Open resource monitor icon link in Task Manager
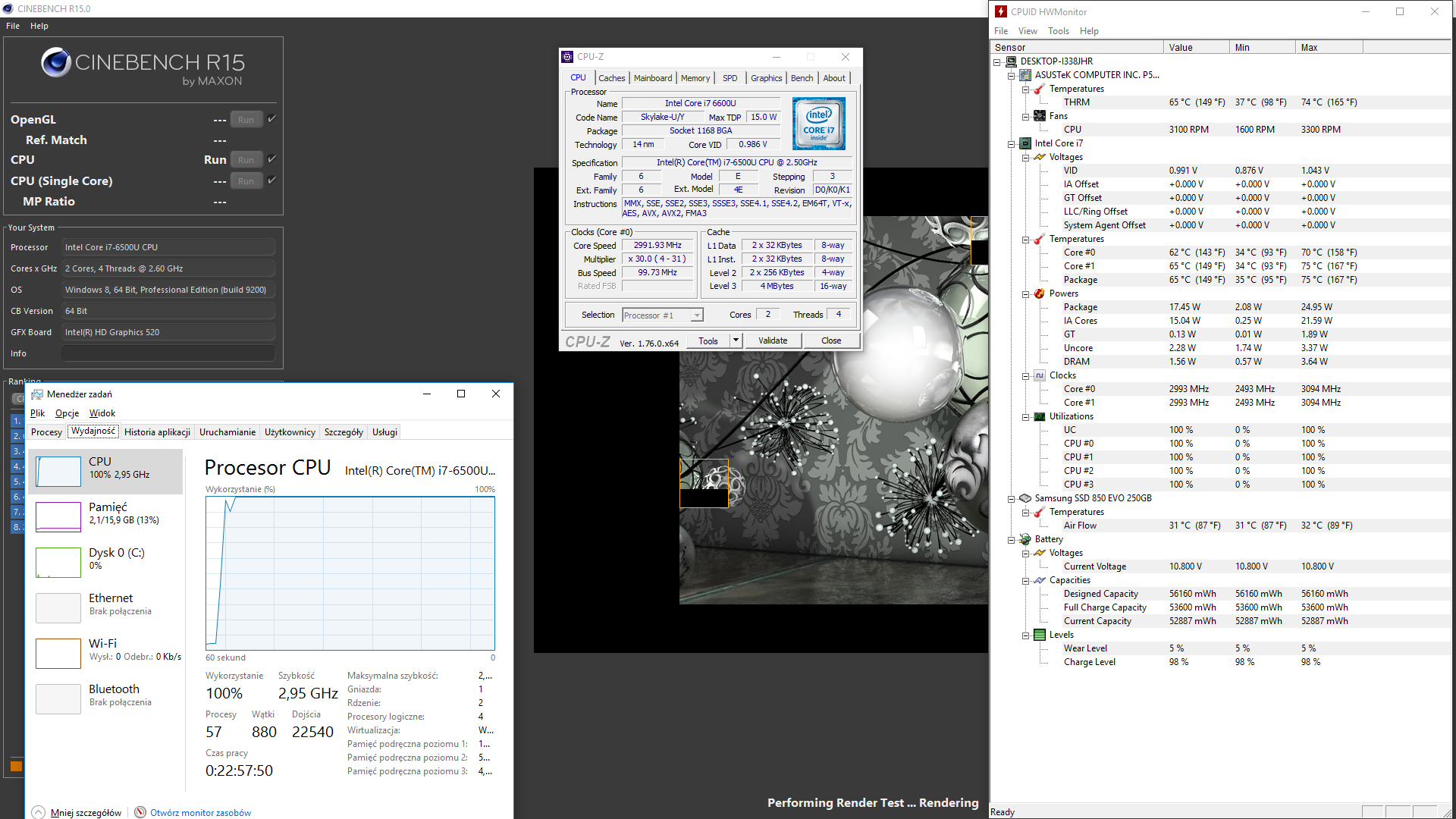Screen dimensions: 1456x819 point(140,812)
